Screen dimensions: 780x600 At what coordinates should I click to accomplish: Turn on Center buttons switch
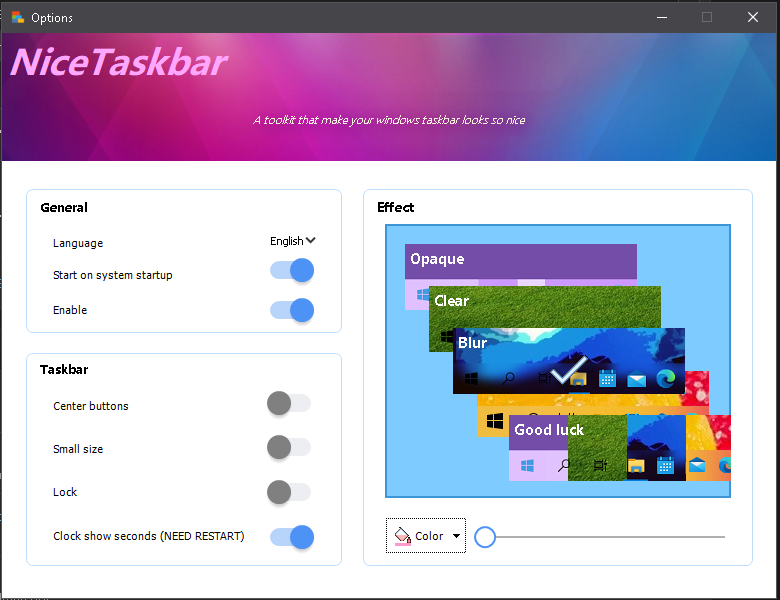point(289,403)
